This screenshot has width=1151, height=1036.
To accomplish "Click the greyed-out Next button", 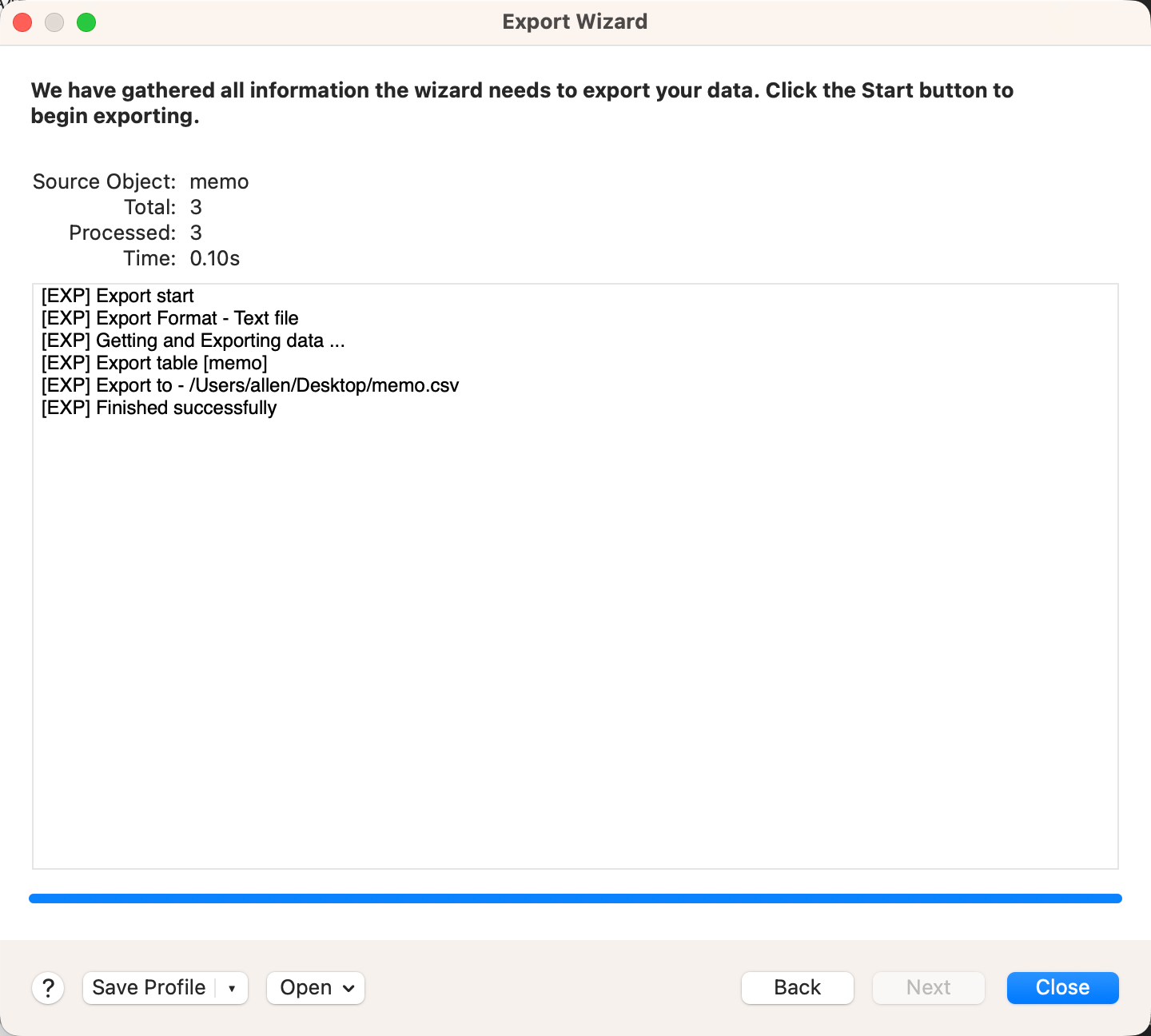I will coord(928,988).
